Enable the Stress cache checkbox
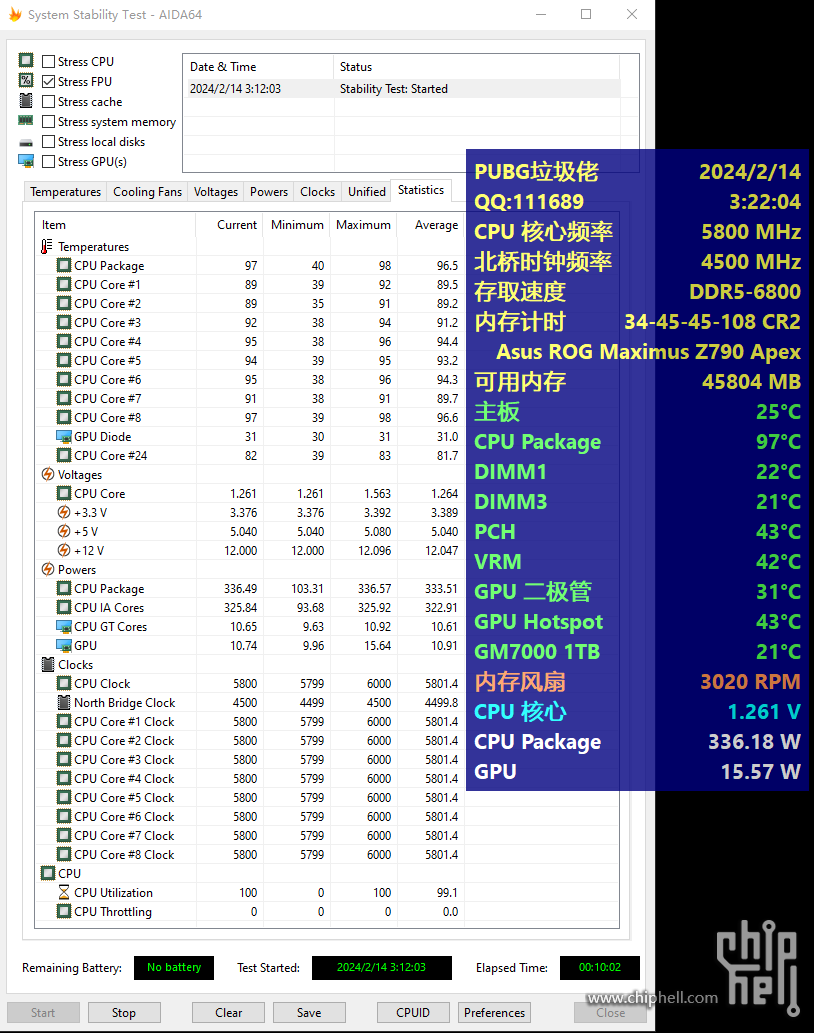This screenshot has width=814, height=1033. pos(48,101)
